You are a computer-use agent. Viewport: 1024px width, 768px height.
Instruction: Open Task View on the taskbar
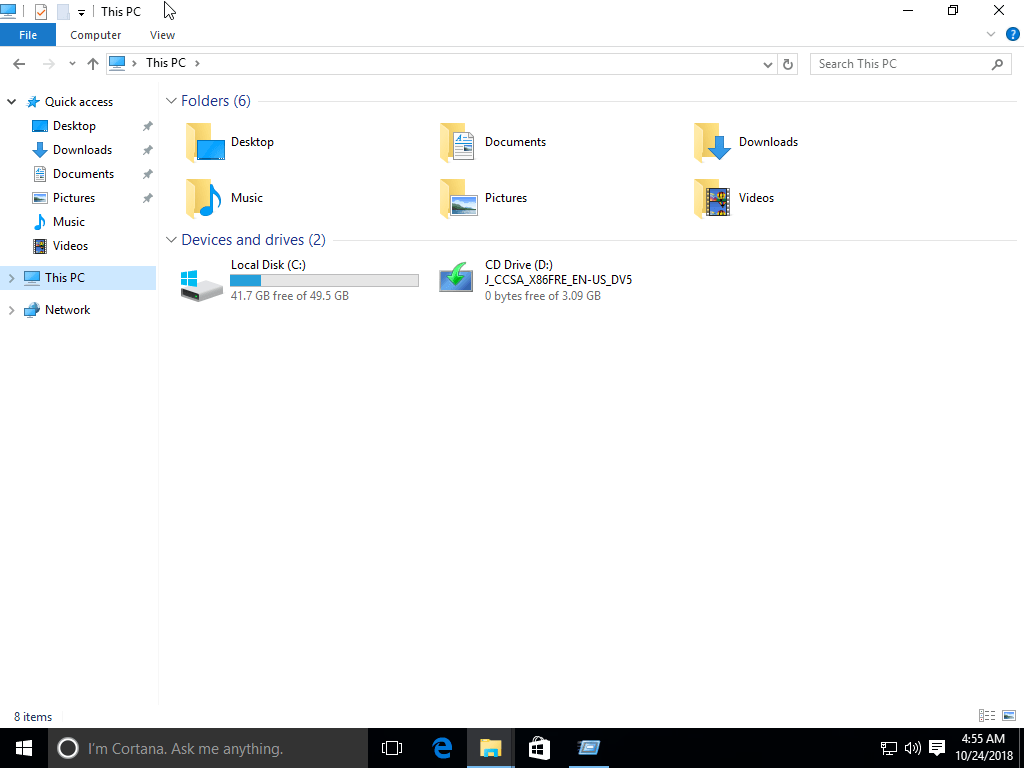pos(392,748)
